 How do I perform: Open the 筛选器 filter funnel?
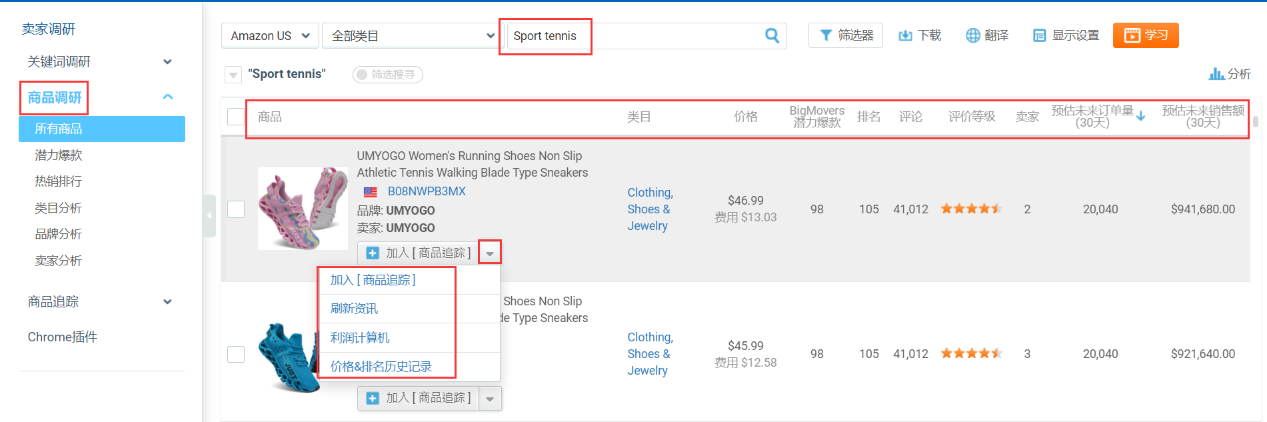[845, 35]
